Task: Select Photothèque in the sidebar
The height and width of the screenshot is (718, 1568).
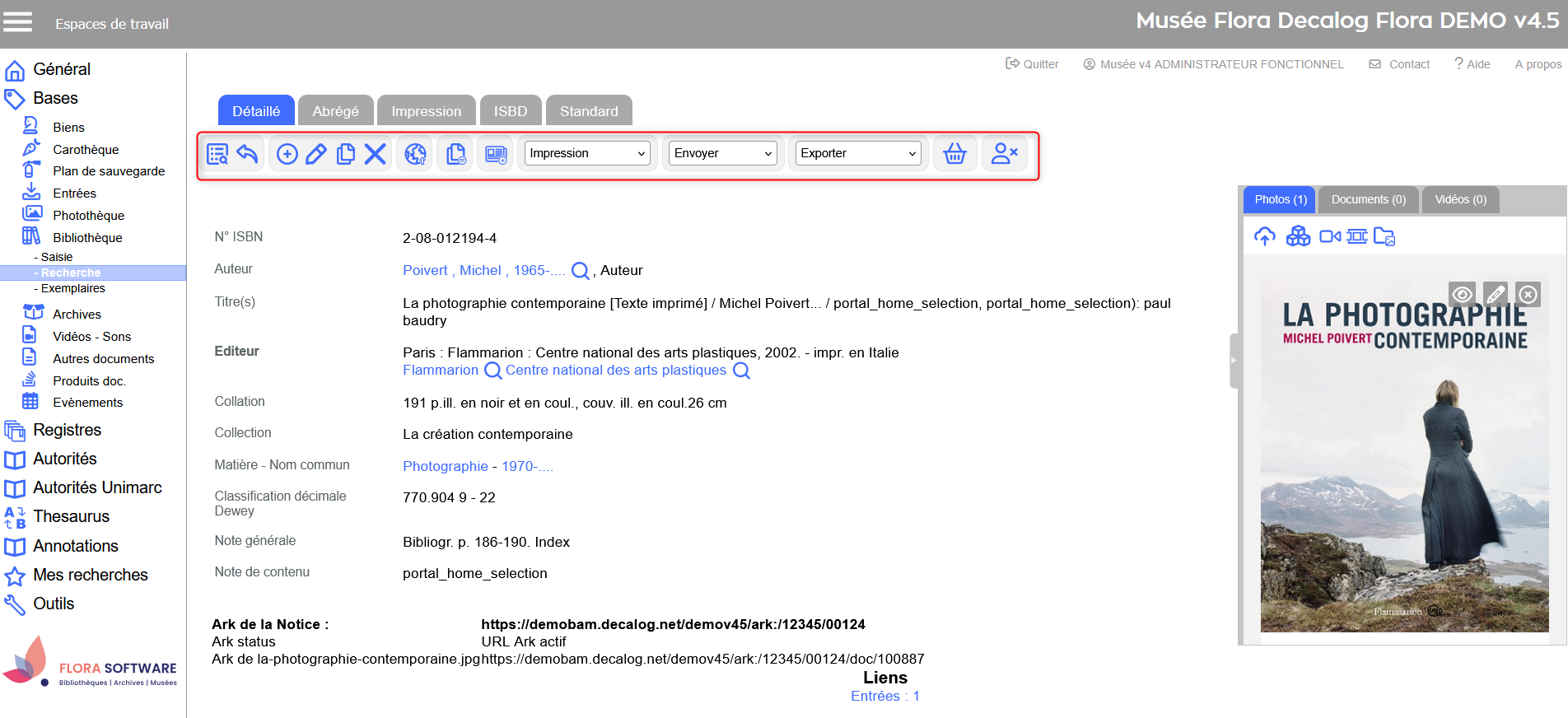Action: point(88,215)
